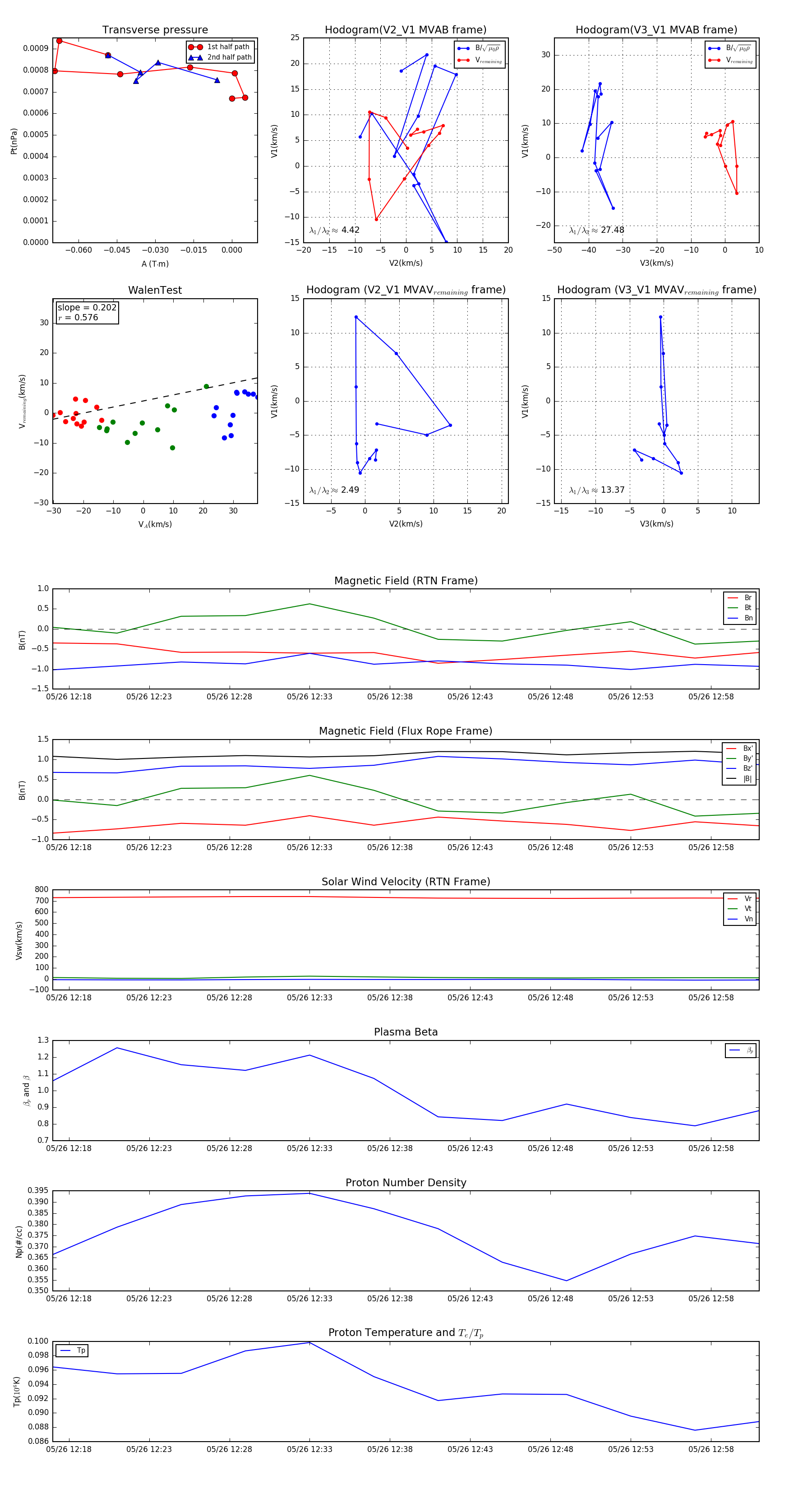
Task: Select the Bz' legend entry
Action: (x=739, y=768)
